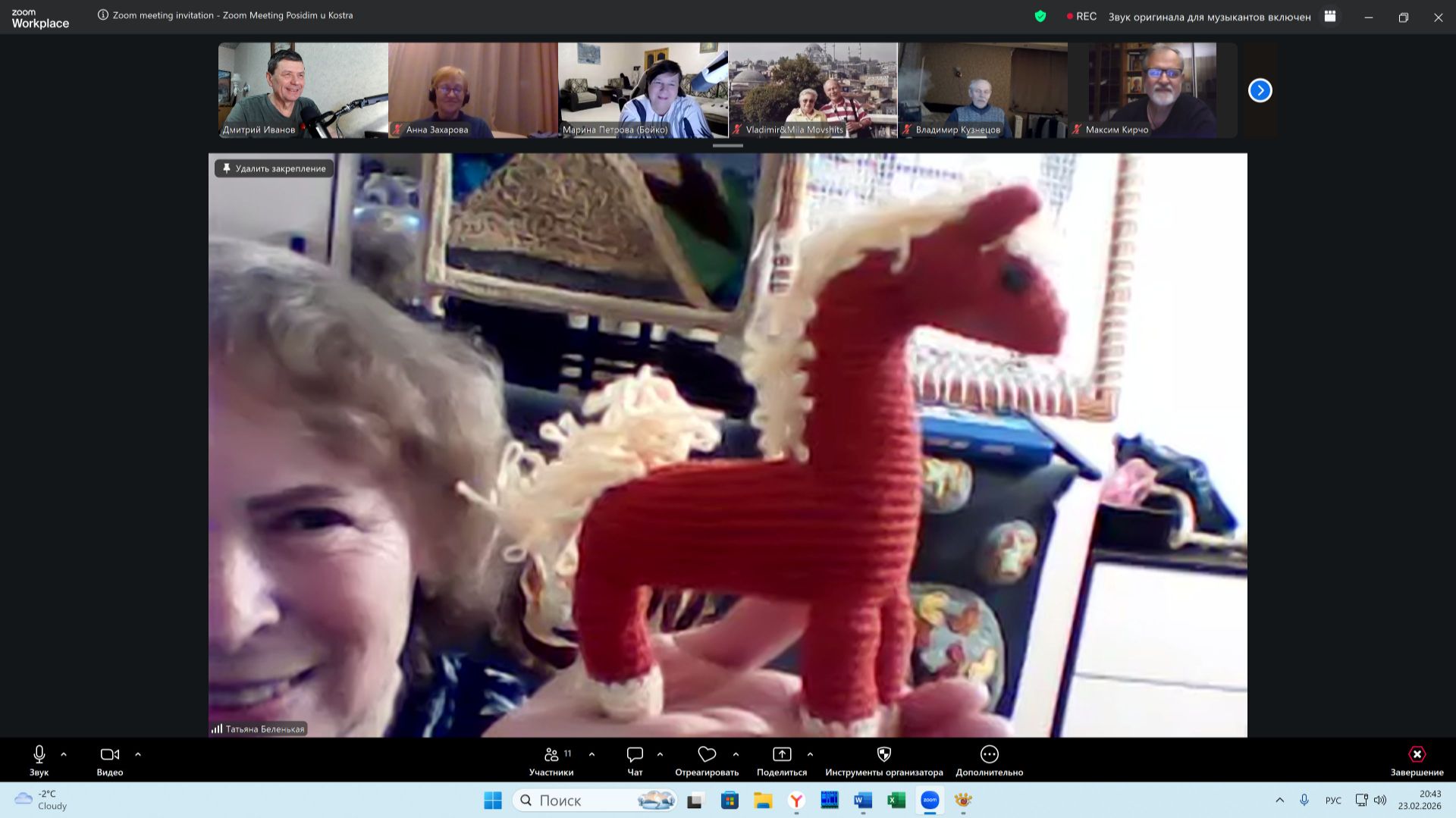Turn off camera with the Видео button
Viewport: 1456px width, 818px height.
110,760
